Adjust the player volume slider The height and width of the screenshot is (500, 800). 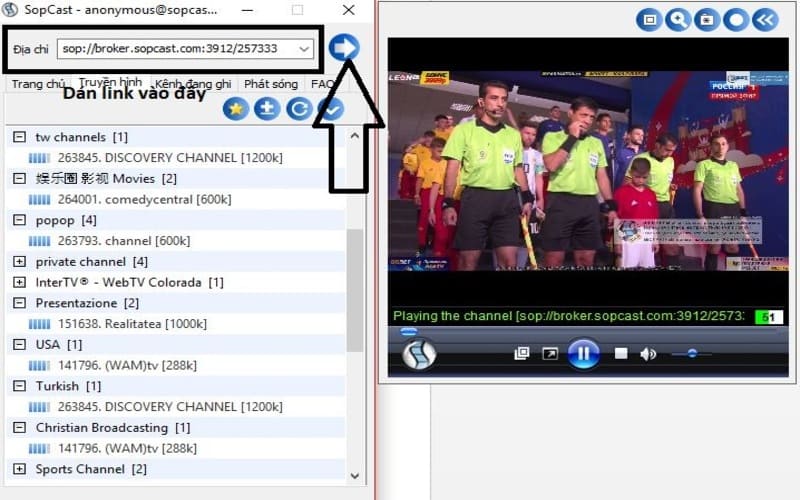[691, 353]
